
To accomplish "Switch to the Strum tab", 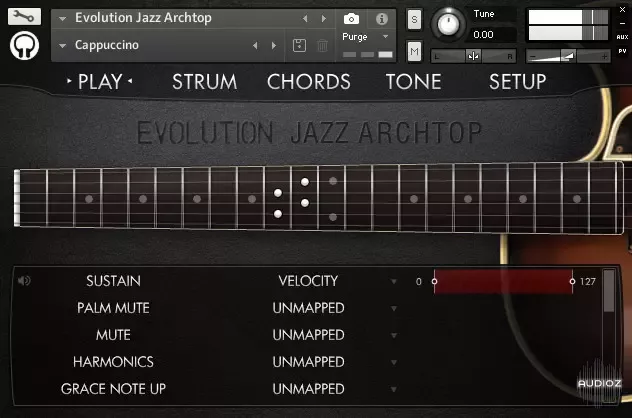I will (204, 82).
